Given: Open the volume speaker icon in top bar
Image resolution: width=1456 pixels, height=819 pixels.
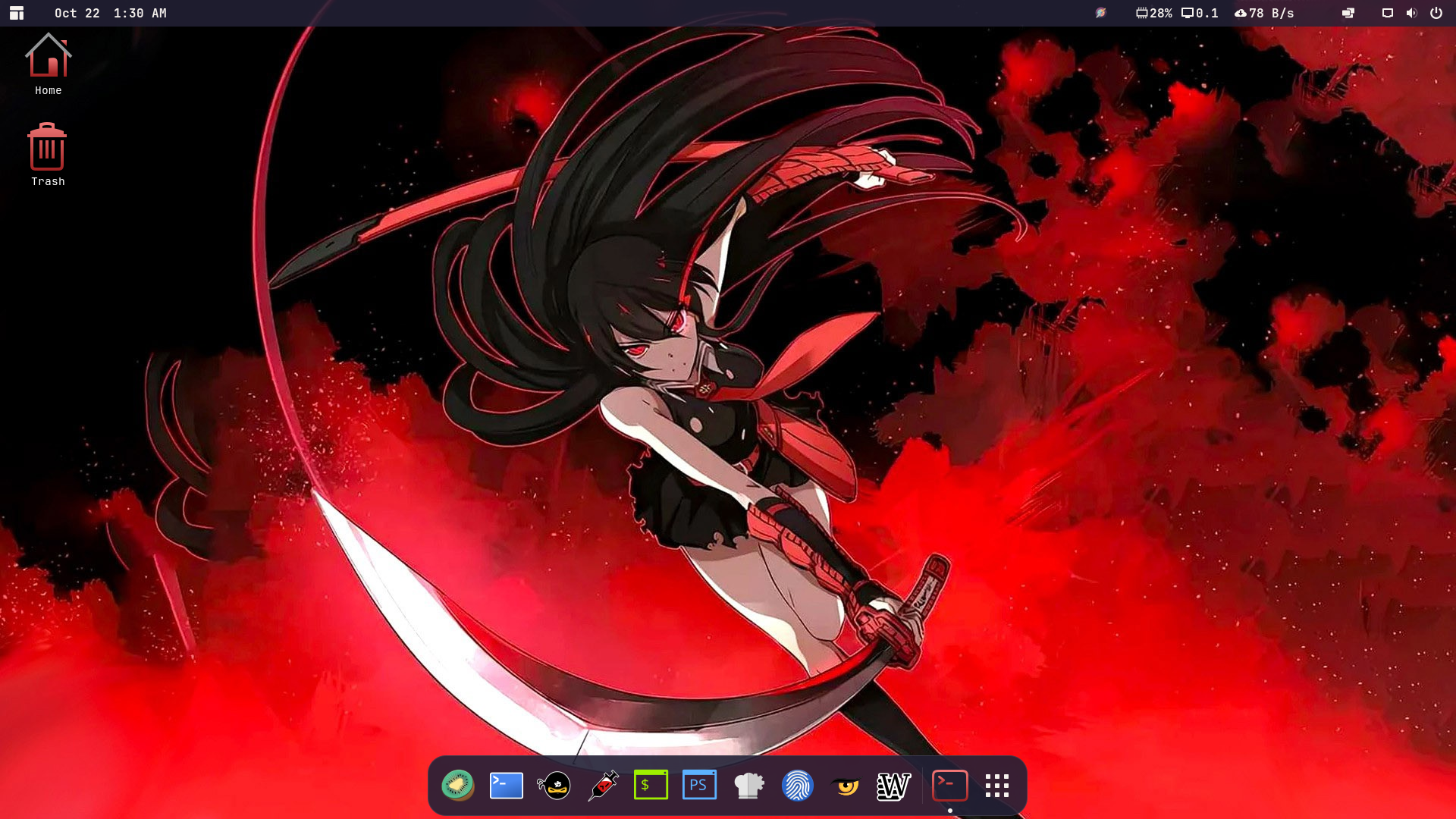Looking at the screenshot, I should (x=1411, y=13).
